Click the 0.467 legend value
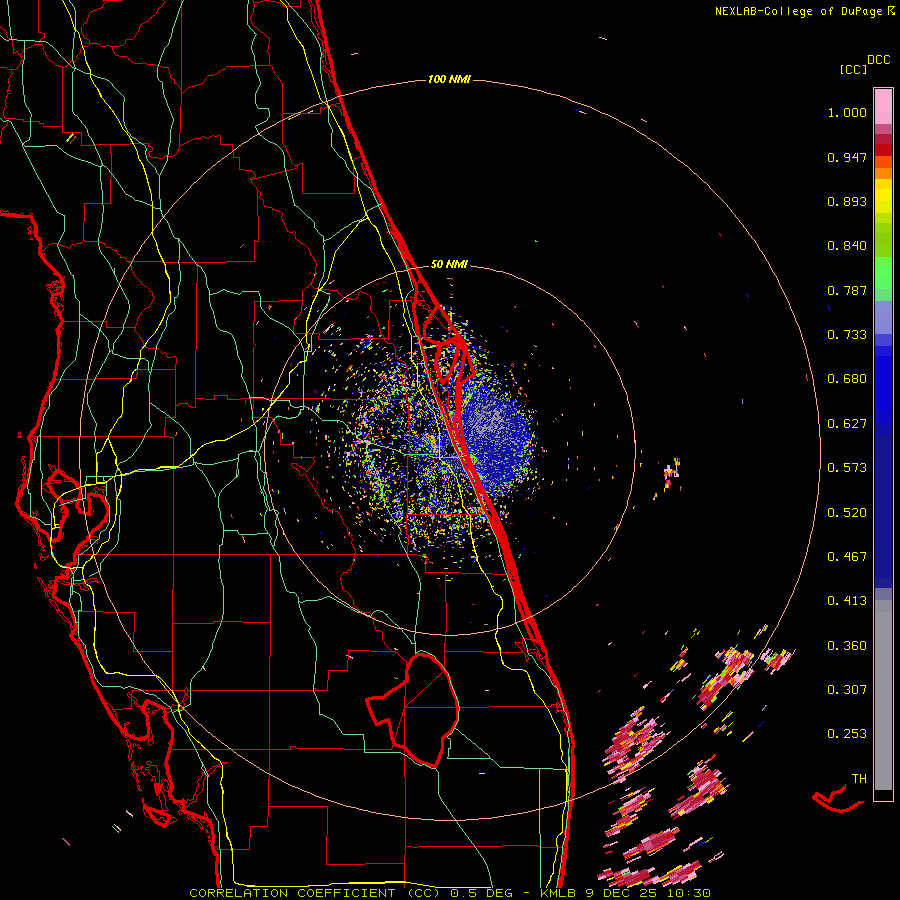Screen dimensions: 900x900 pyautogui.click(x=847, y=557)
